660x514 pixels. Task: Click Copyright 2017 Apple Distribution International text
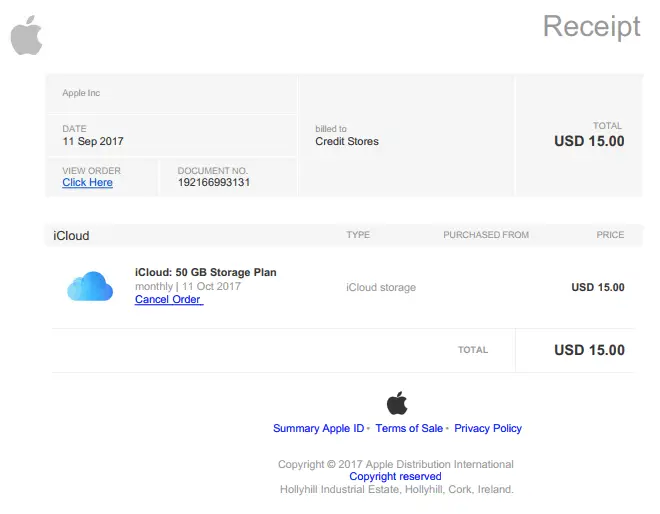pyautogui.click(x=396, y=464)
